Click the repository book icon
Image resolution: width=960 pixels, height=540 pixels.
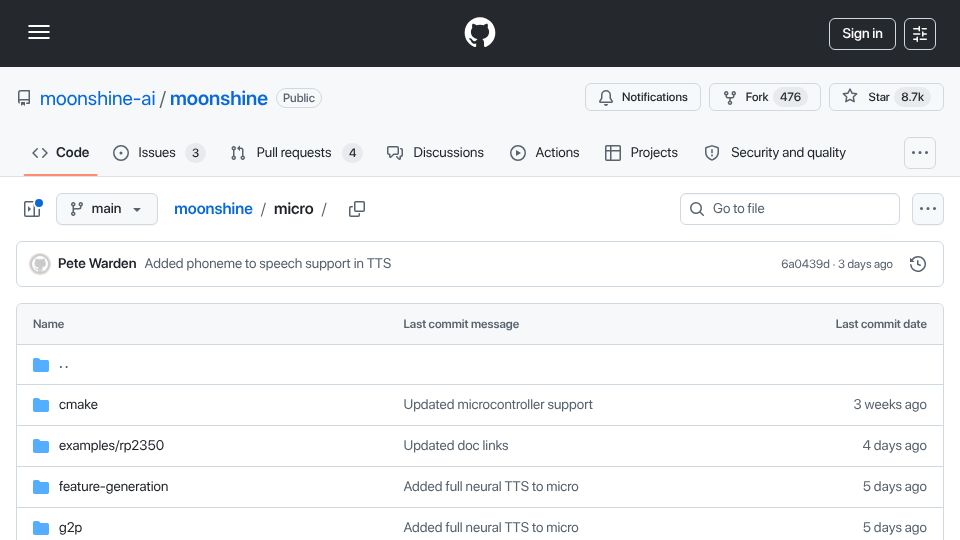click(x=24, y=98)
